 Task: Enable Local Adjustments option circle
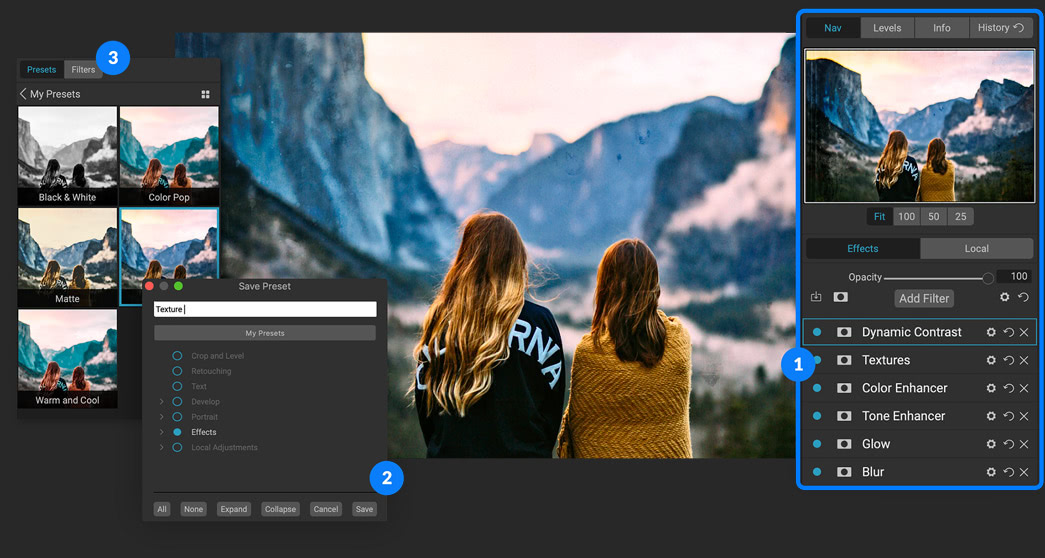click(x=177, y=448)
